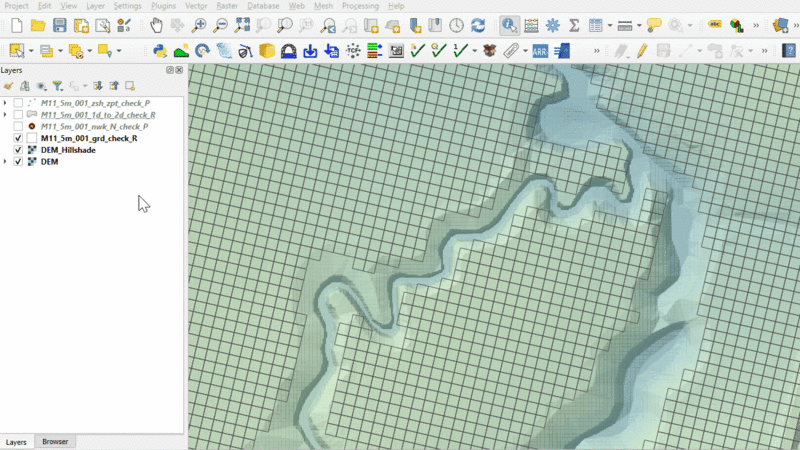The height and width of the screenshot is (450, 800).
Task: Open the Statistical Summary sigma tool
Action: click(x=574, y=25)
